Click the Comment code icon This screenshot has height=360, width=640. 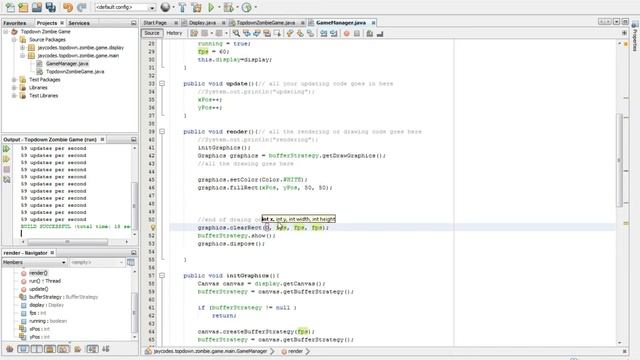click(370, 33)
